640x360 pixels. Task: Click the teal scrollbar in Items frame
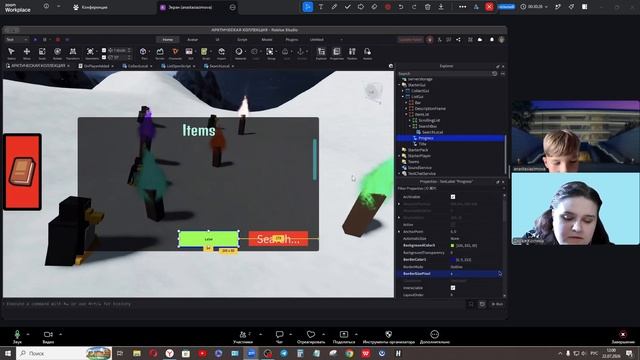[315, 160]
